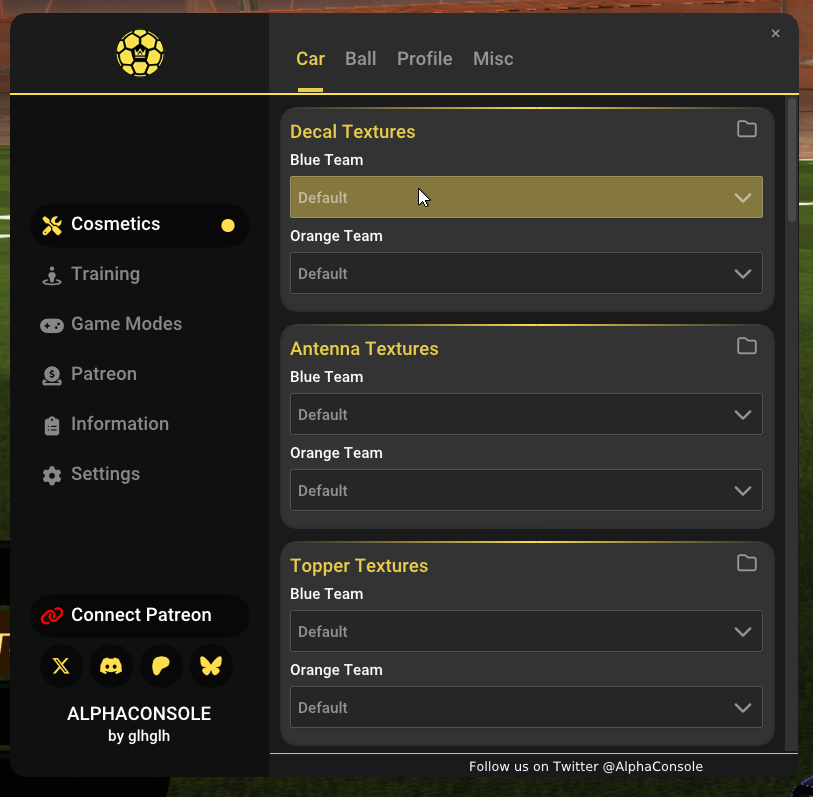
Task: Open the Decal Textures folder icon
Action: click(746, 129)
